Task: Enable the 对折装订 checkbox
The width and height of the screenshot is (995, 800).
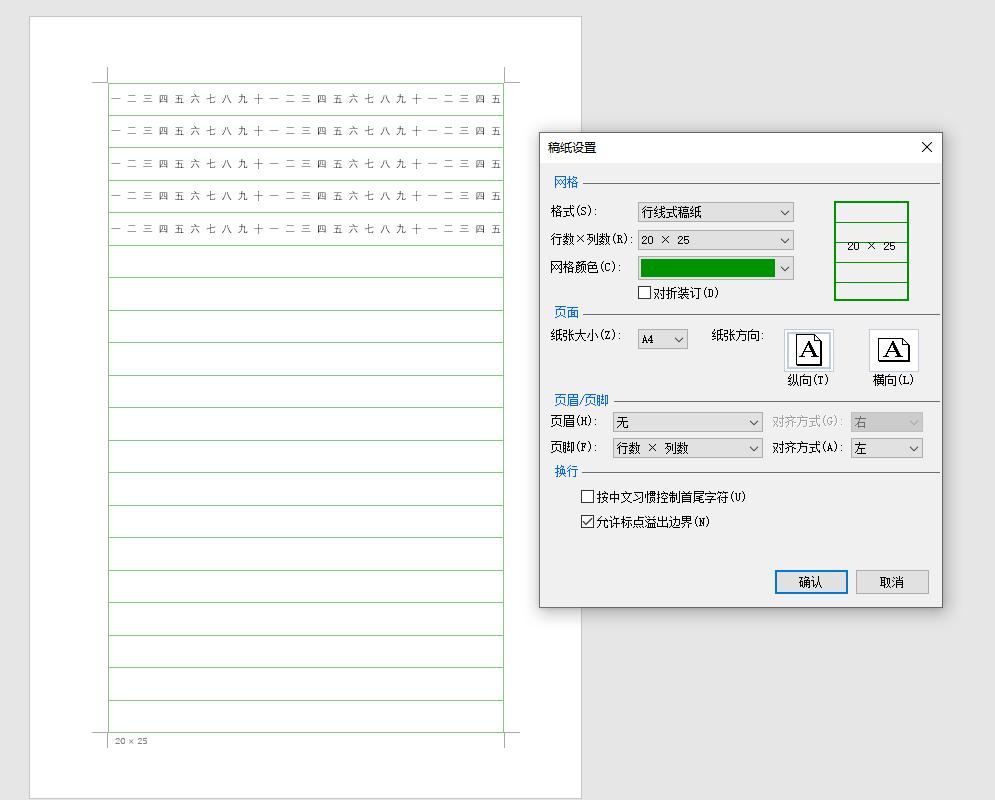Action: pyautogui.click(x=645, y=291)
